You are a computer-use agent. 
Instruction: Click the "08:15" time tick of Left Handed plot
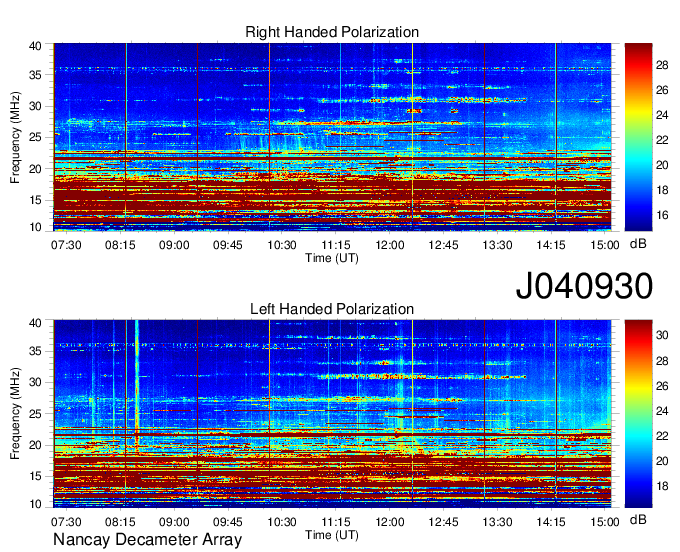pos(120,522)
